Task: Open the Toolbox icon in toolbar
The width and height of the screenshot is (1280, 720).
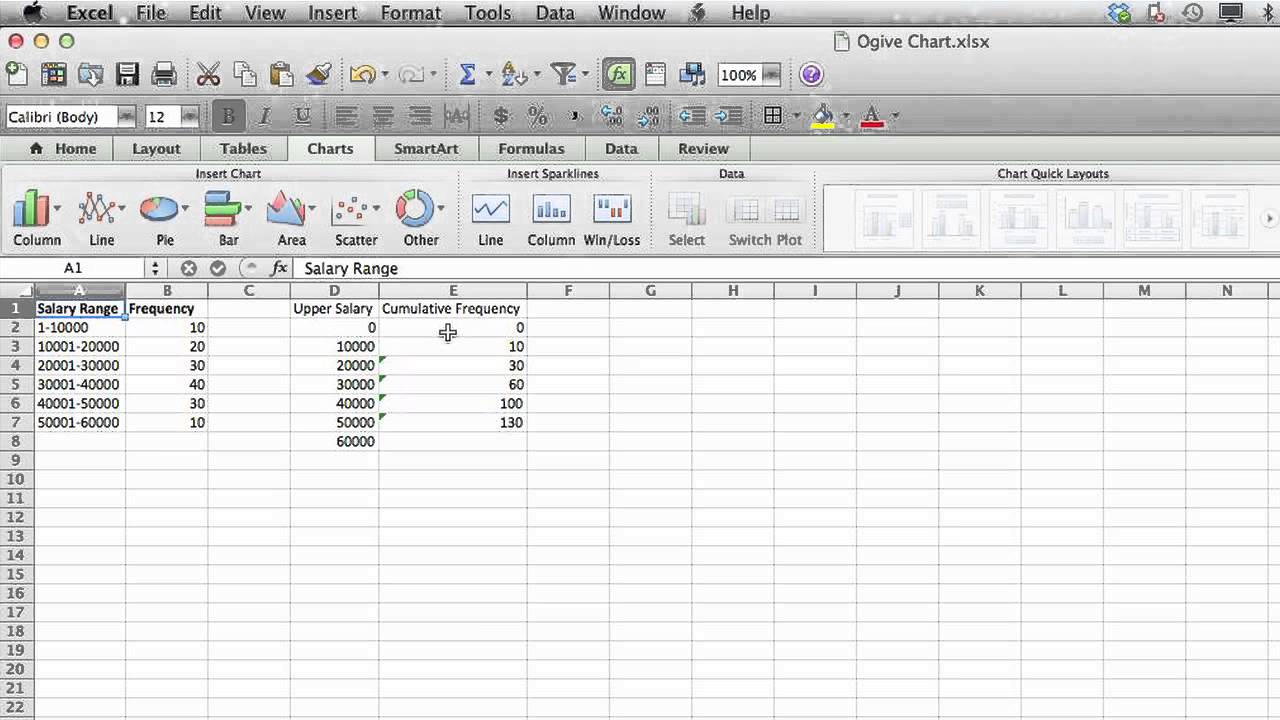Action: point(656,74)
